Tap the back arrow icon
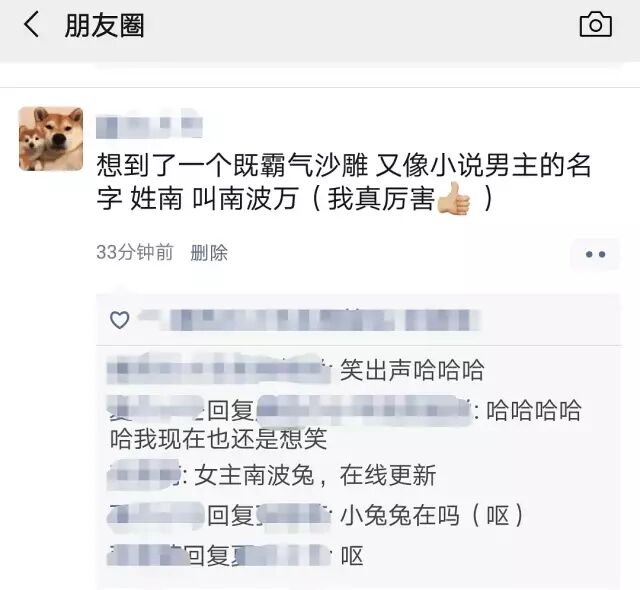Image resolution: width=640 pixels, height=590 pixels. [31, 24]
